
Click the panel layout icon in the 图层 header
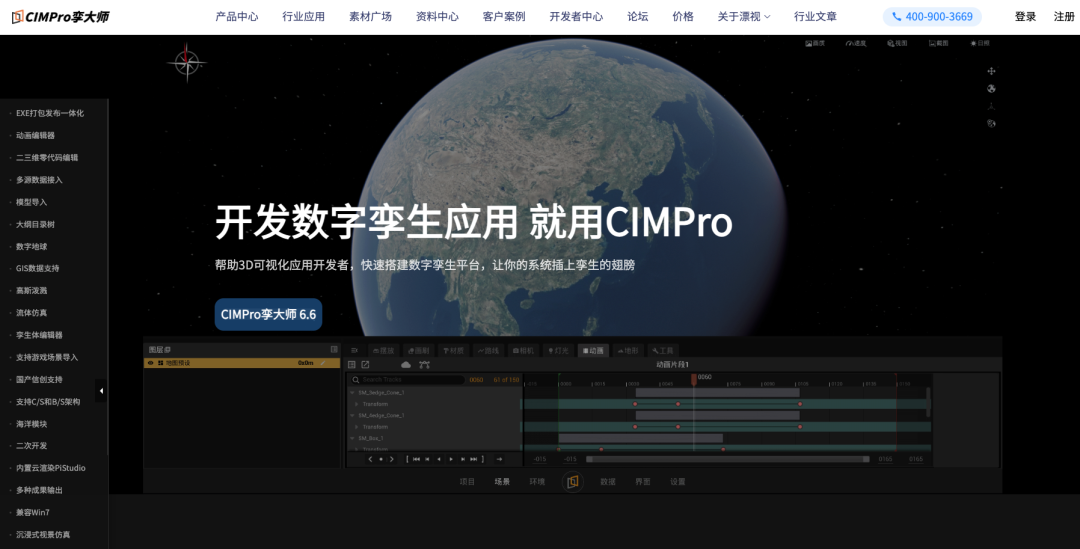(x=334, y=349)
